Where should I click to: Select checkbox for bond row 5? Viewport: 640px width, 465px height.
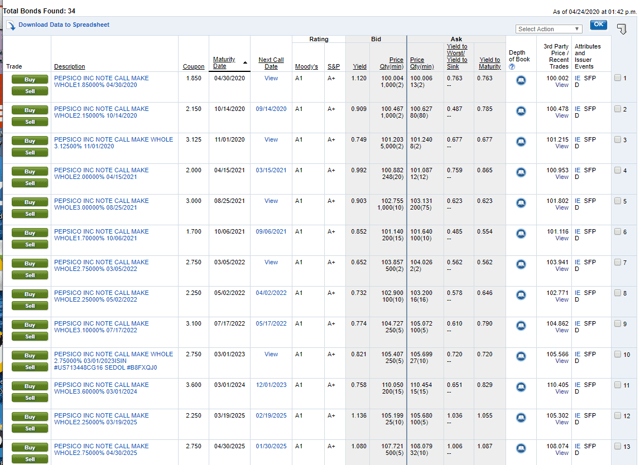pyautogui.click(x=618, y=201)
